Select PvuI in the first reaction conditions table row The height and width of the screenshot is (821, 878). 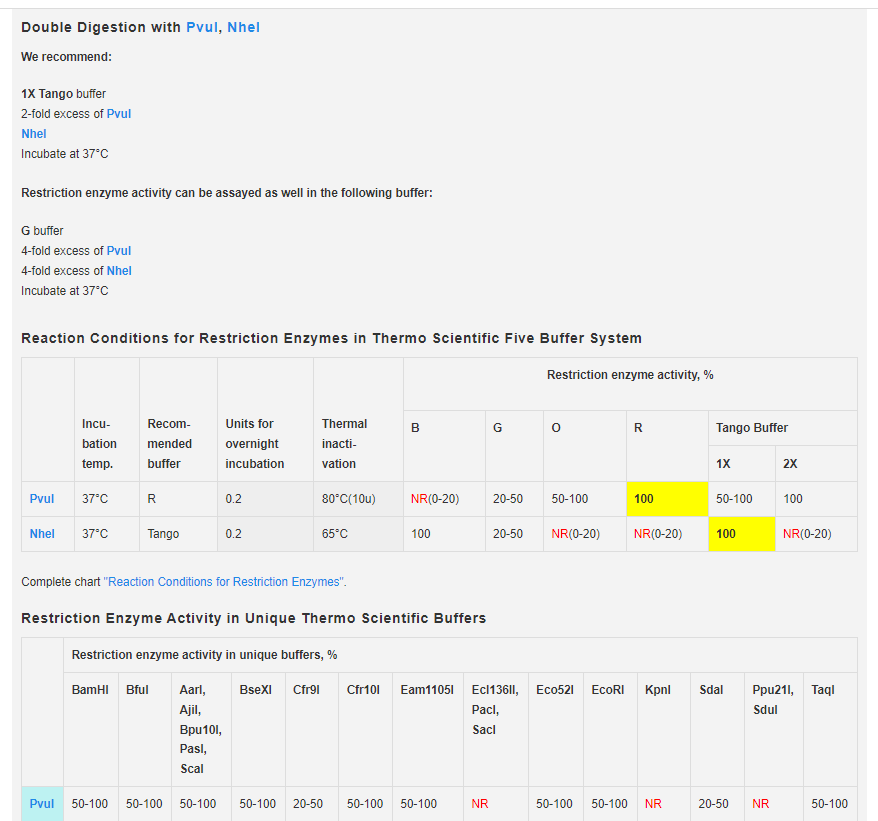click(x=41, y=498)
